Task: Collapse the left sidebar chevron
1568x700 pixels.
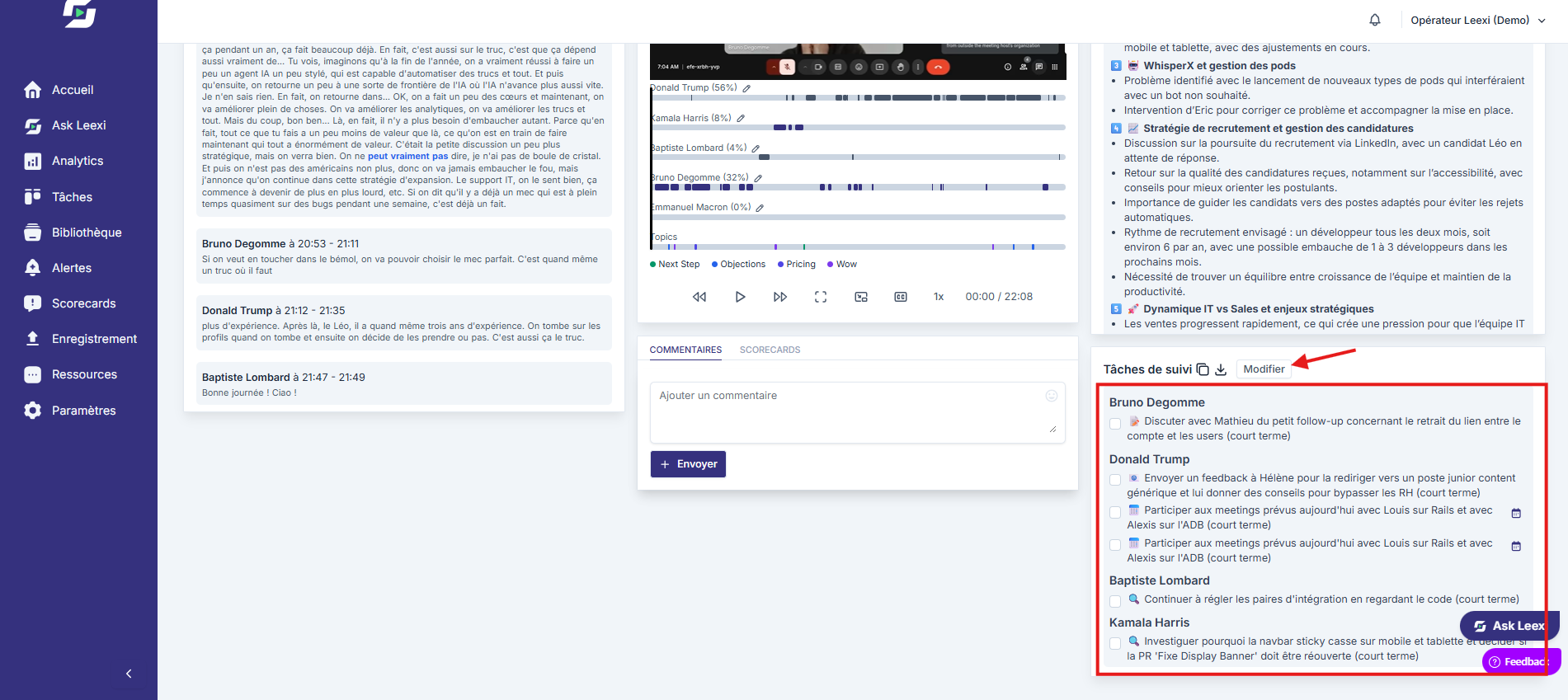Action: (129, 674)
